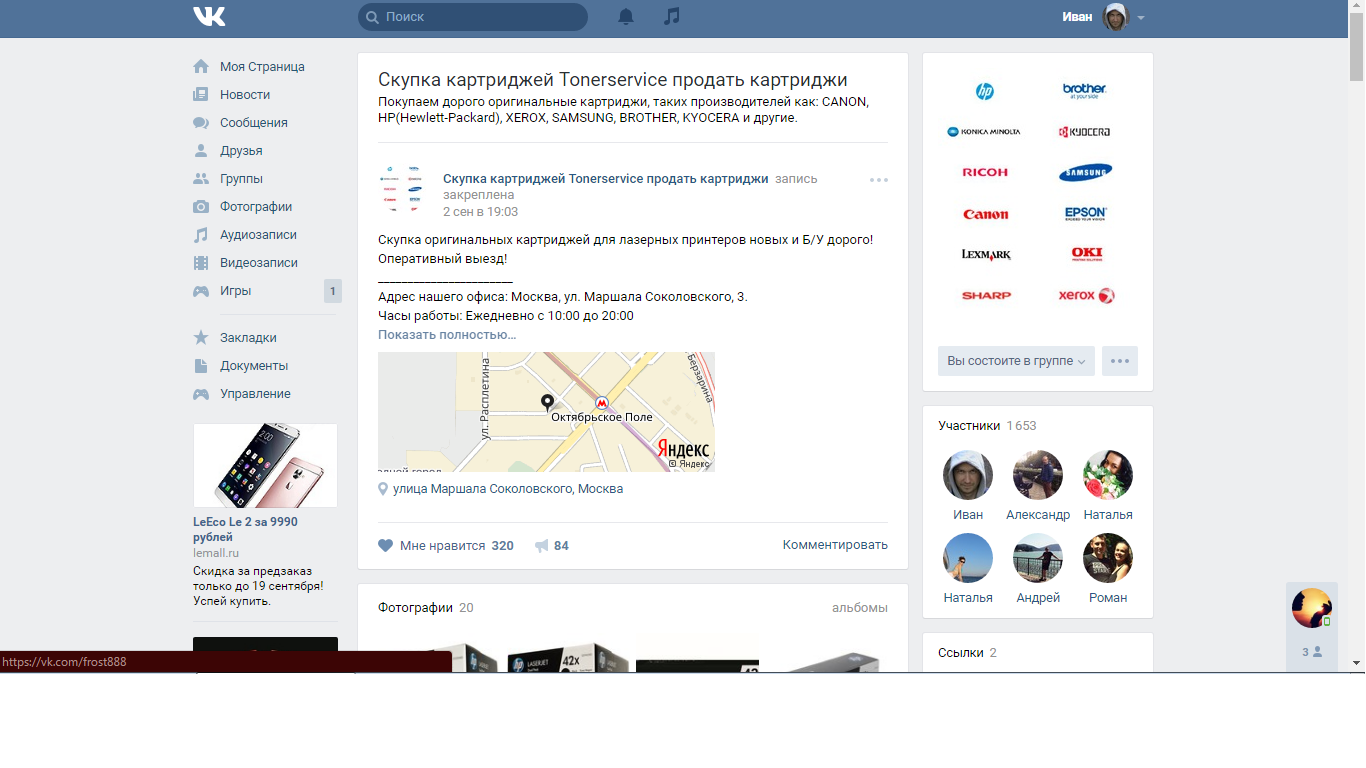Expand post with "Показать полностью…"
Screen dimensions: 1366x768
[x=447, y=335]
